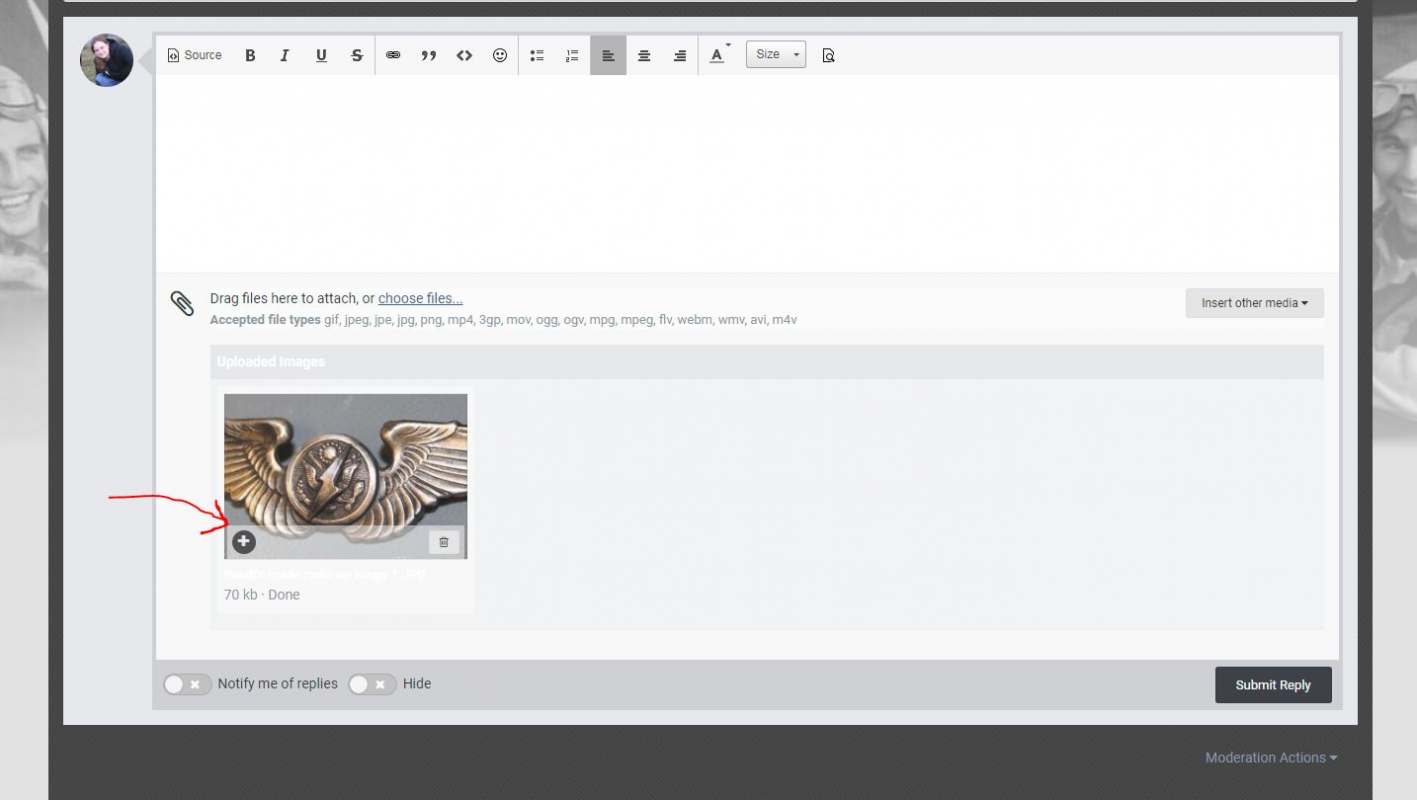Viewport: 1417px width, 800px height.
Task: Select center text alignment
Action: tap(643, 55)
